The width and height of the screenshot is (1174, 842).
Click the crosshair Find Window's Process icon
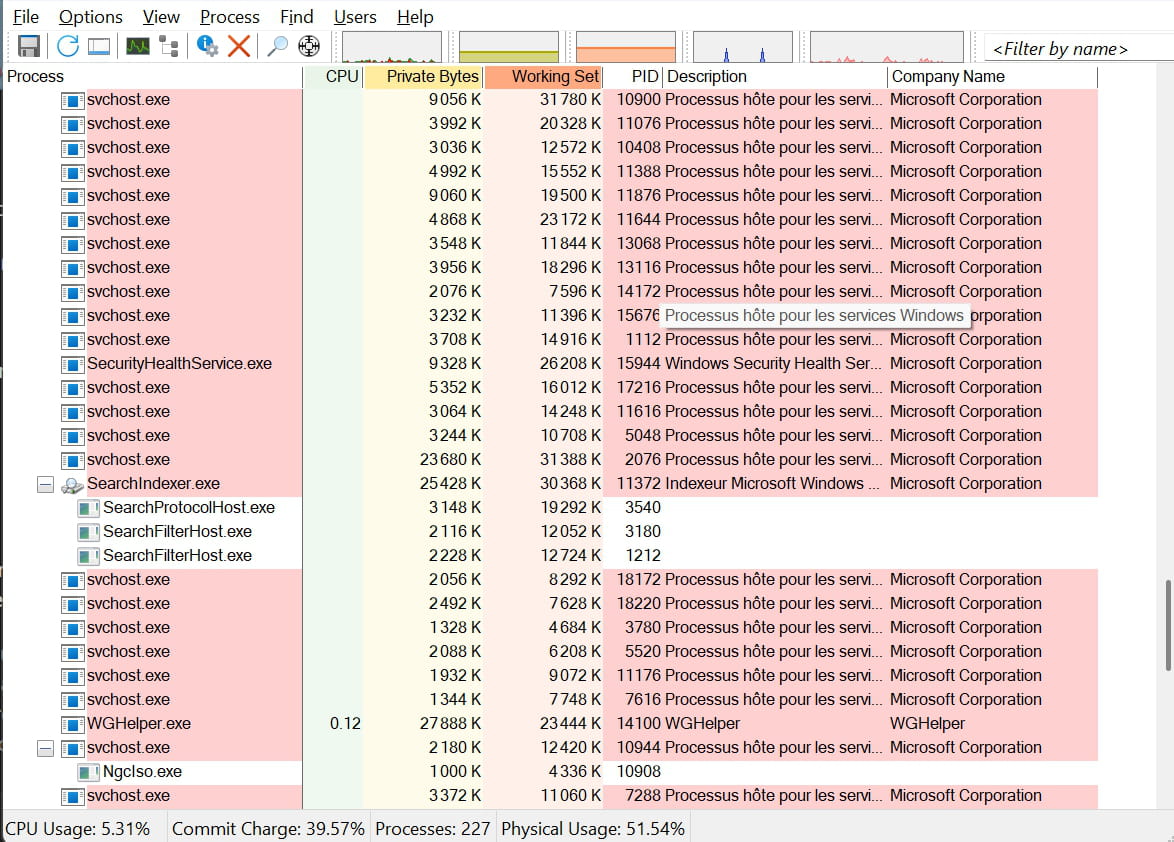pos(309,46)
